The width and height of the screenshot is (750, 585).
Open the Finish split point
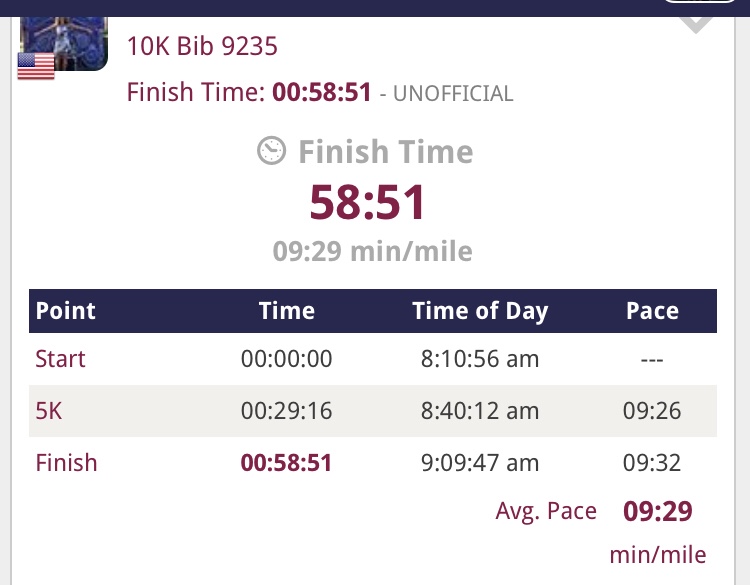(66, 463)
